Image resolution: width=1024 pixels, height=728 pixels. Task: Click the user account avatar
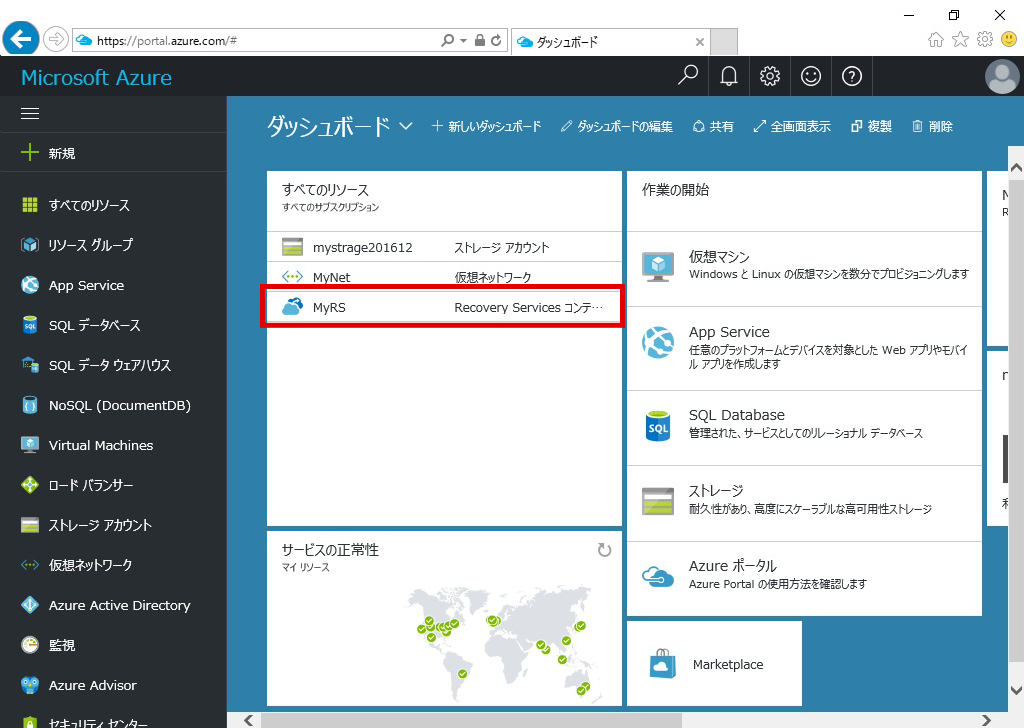[1002, 76]
